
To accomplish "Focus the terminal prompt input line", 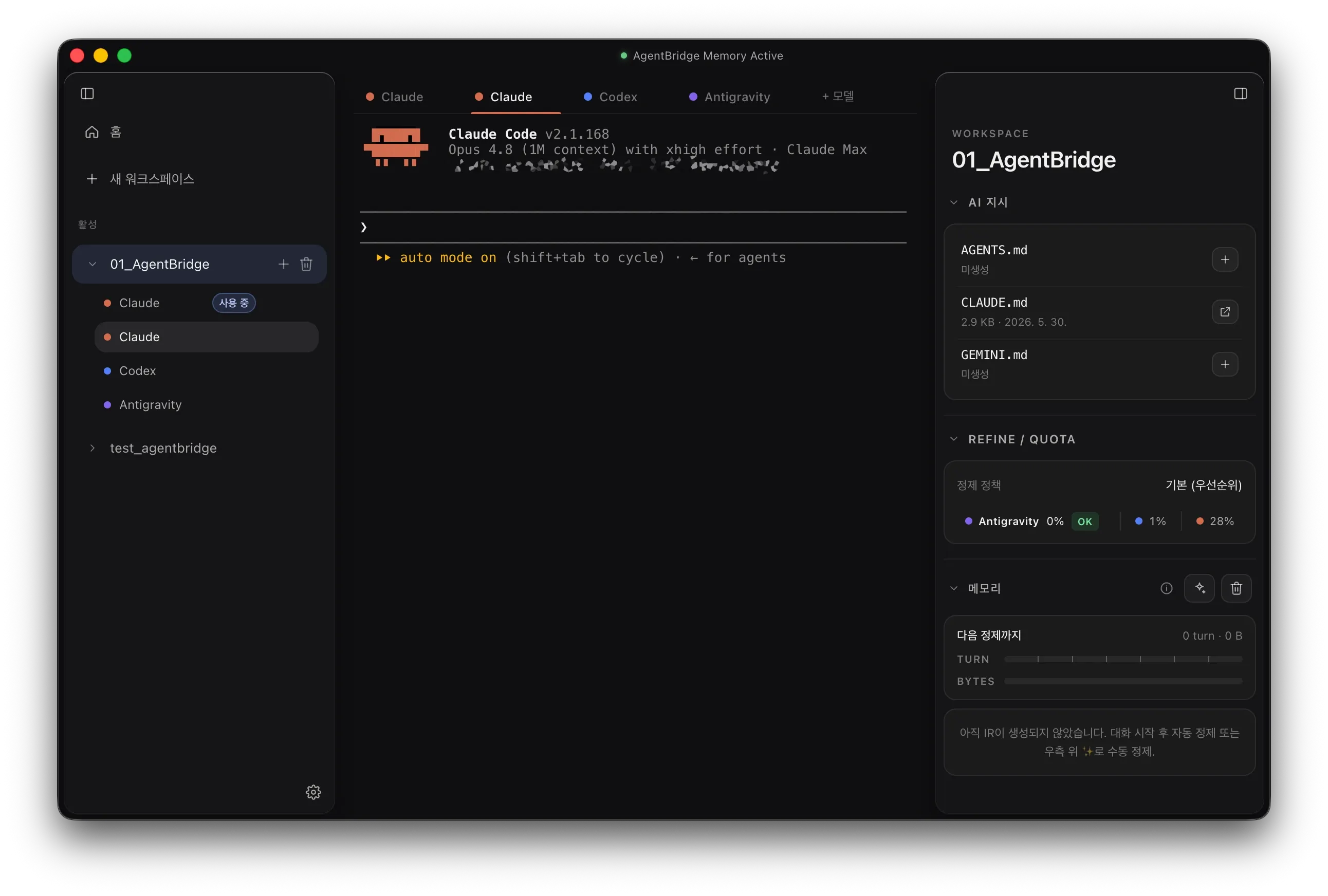I will (x=633, y=227).
